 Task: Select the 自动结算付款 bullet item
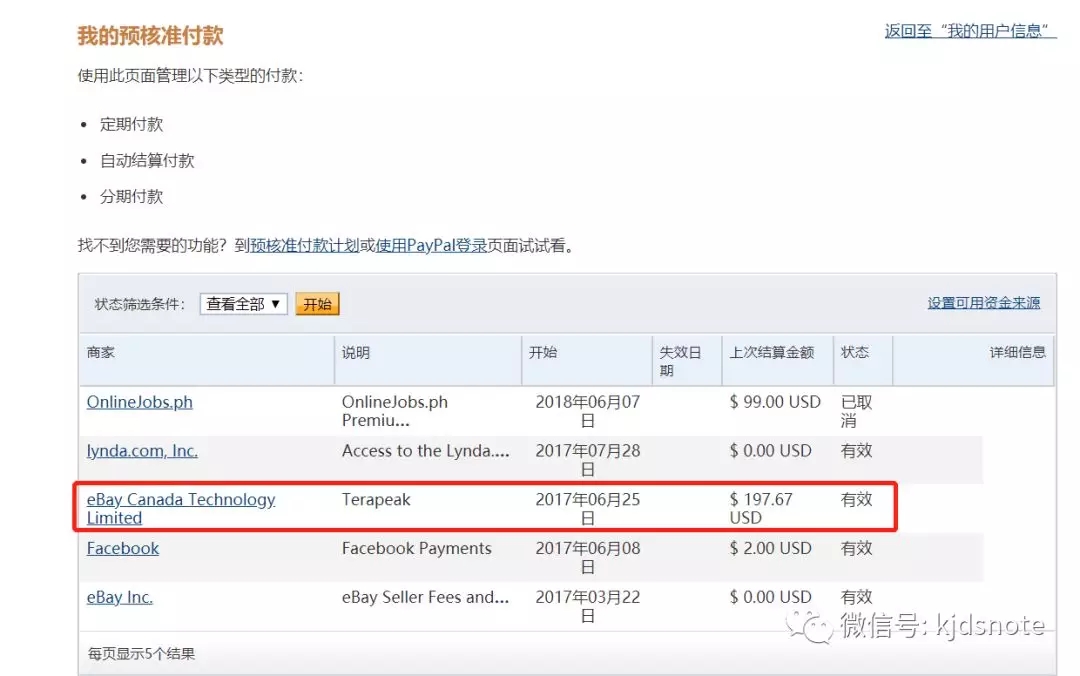click(x=147, y=161)
